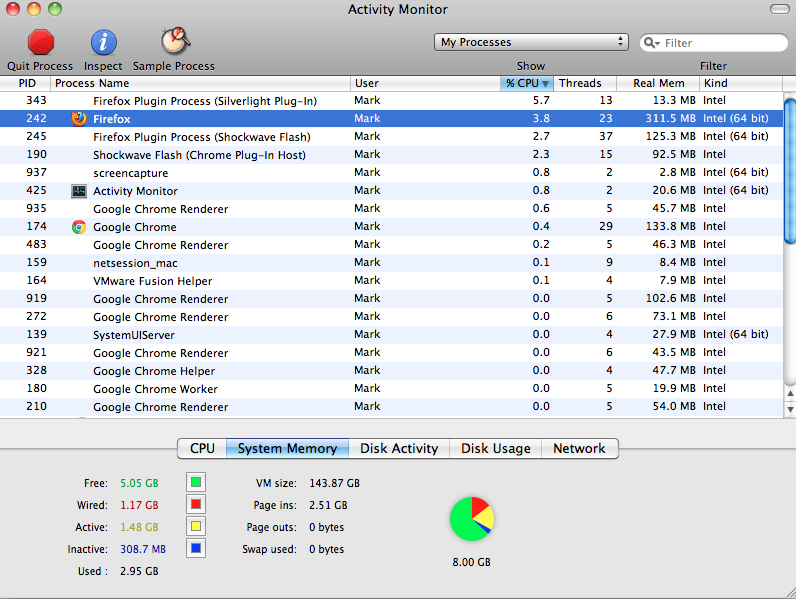Open the Network tab
This screenshot has height=599, width=796.
pos(579,448)
